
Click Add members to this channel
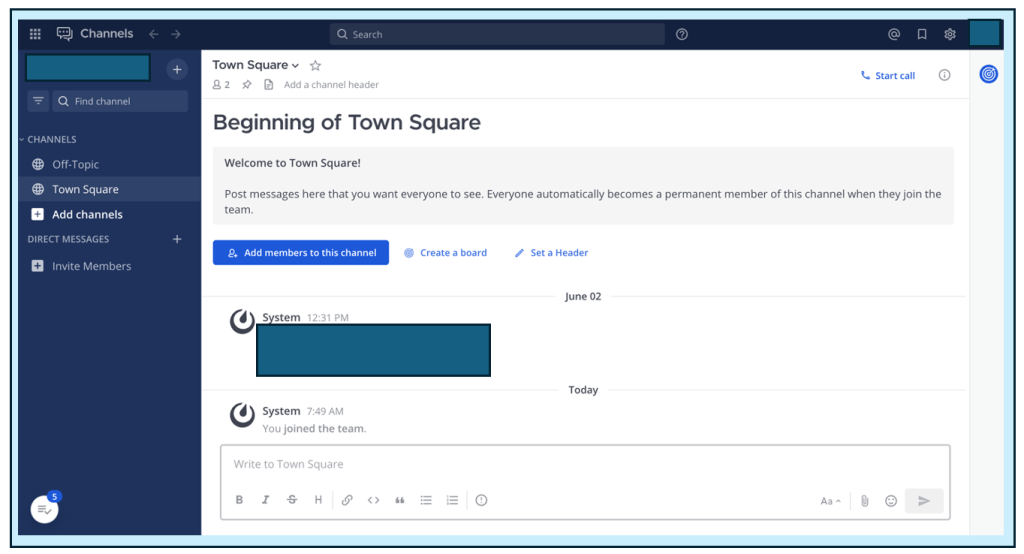click(301, 253)
